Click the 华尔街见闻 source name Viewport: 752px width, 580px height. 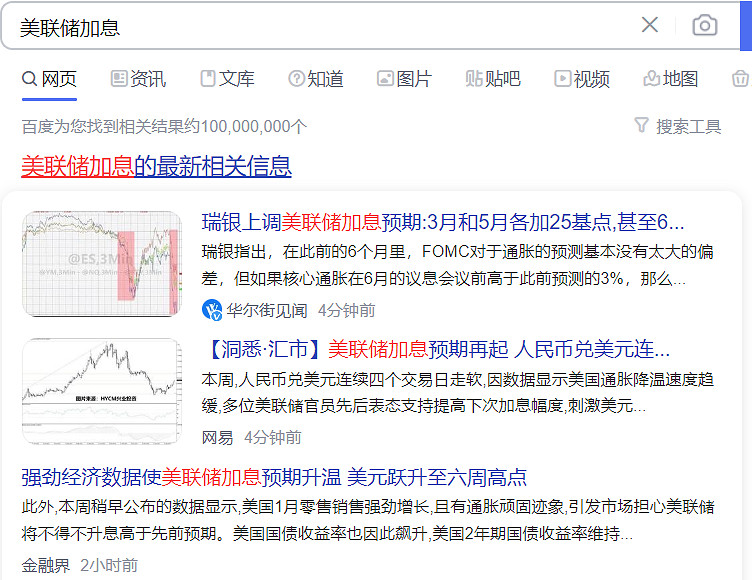(267, 310)
